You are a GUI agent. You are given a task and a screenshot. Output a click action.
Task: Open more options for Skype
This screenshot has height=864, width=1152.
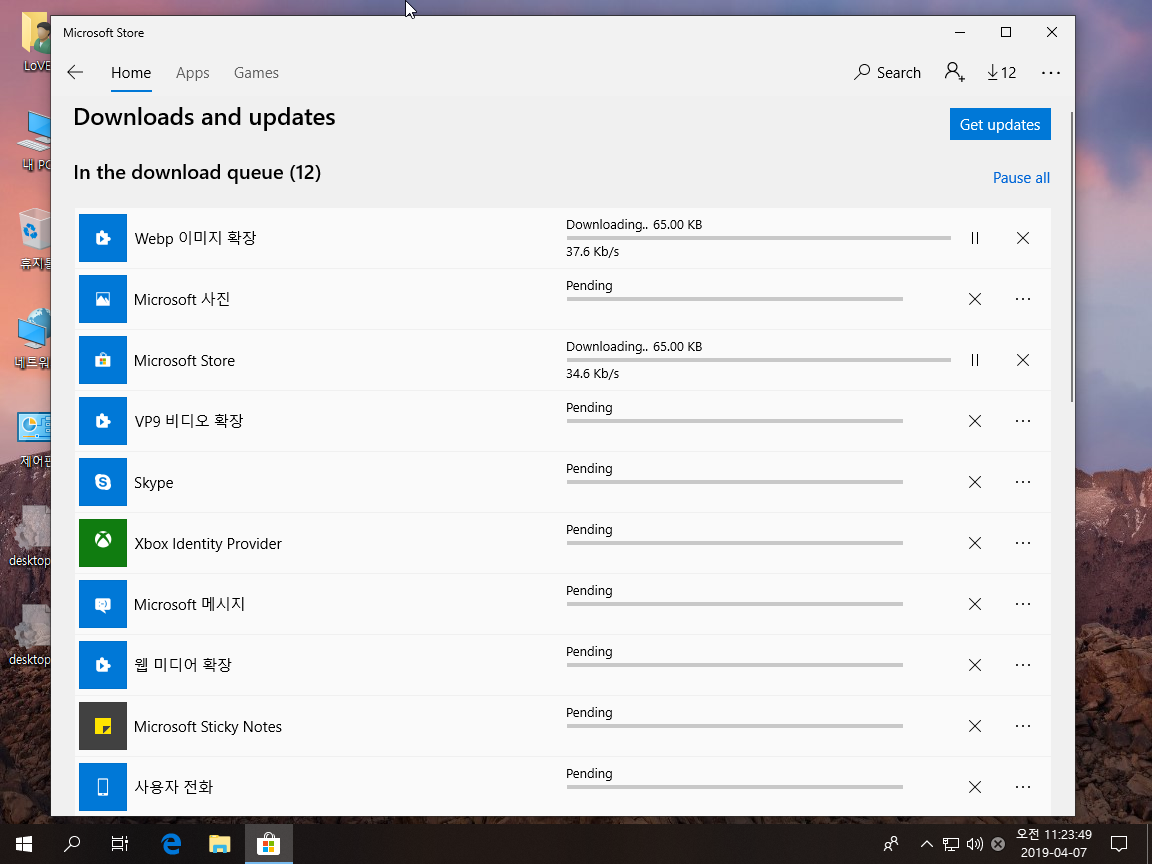[1023, 482]
